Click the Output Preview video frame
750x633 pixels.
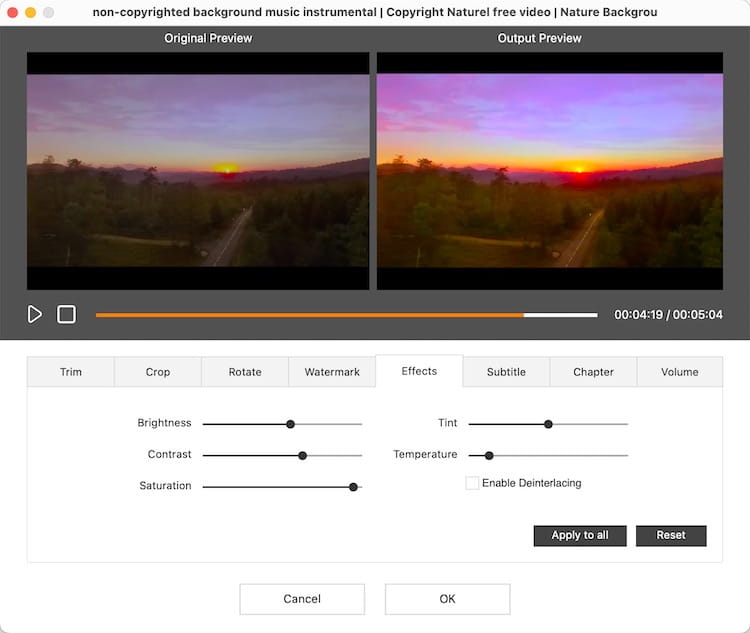click(x=550, y=171)
